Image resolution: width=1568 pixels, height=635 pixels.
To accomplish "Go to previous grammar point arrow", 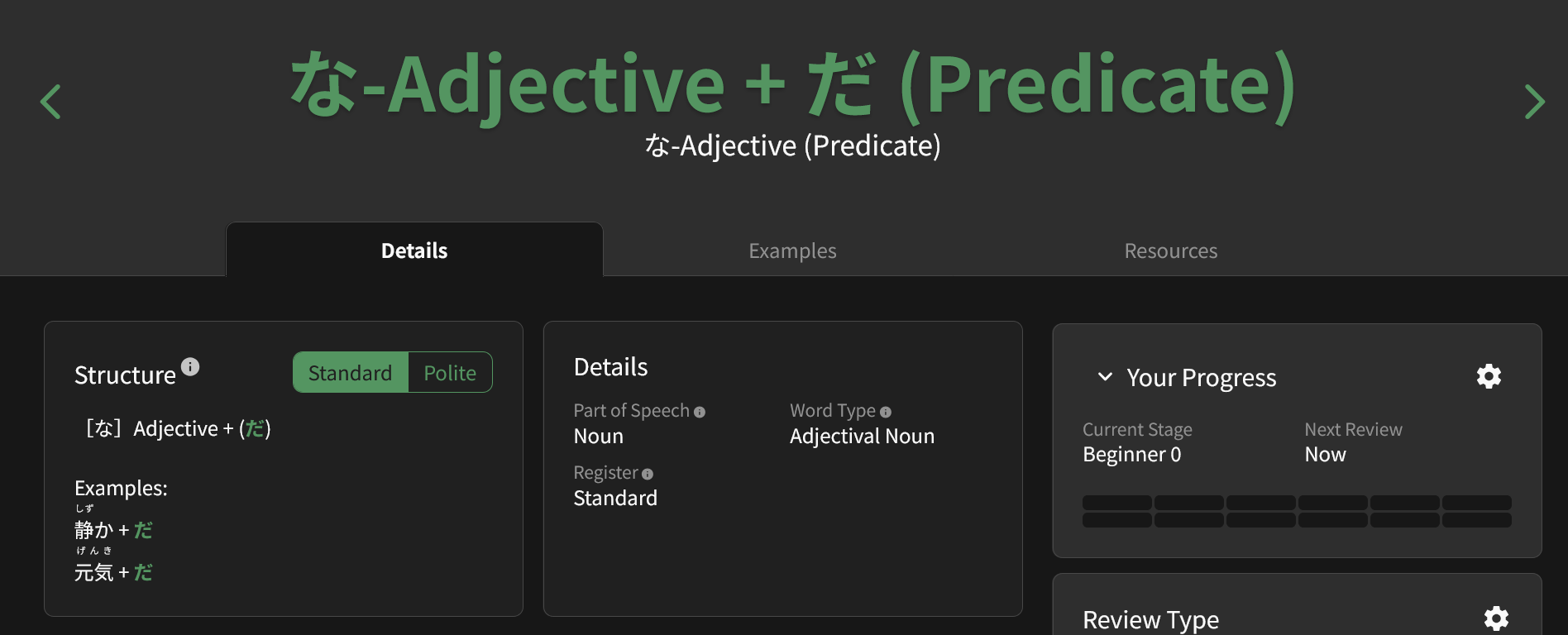I will pos(51,102).
